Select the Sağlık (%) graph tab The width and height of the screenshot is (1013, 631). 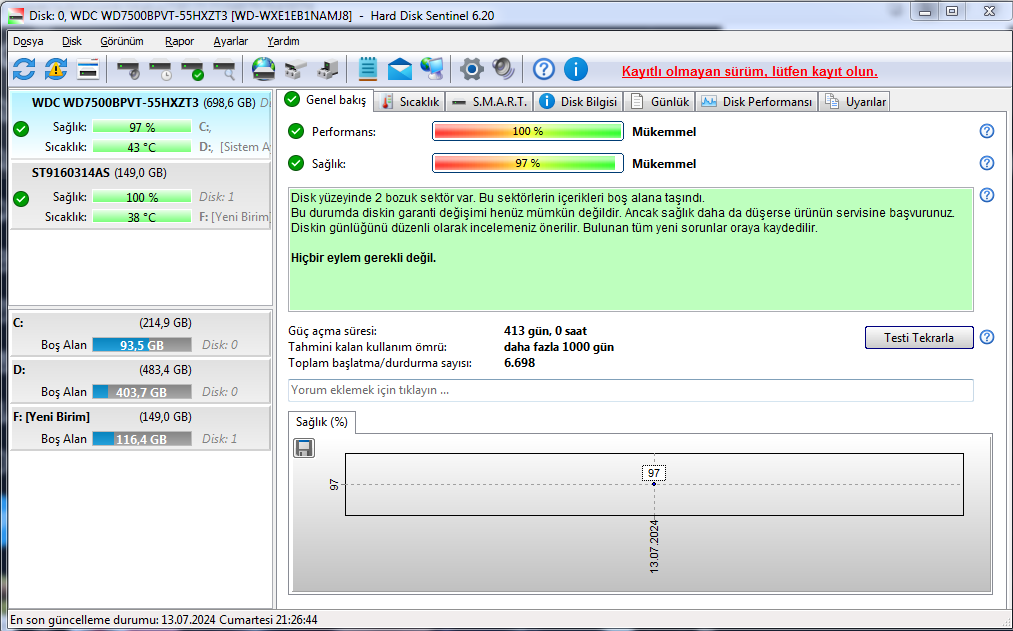tap(322, 422)
